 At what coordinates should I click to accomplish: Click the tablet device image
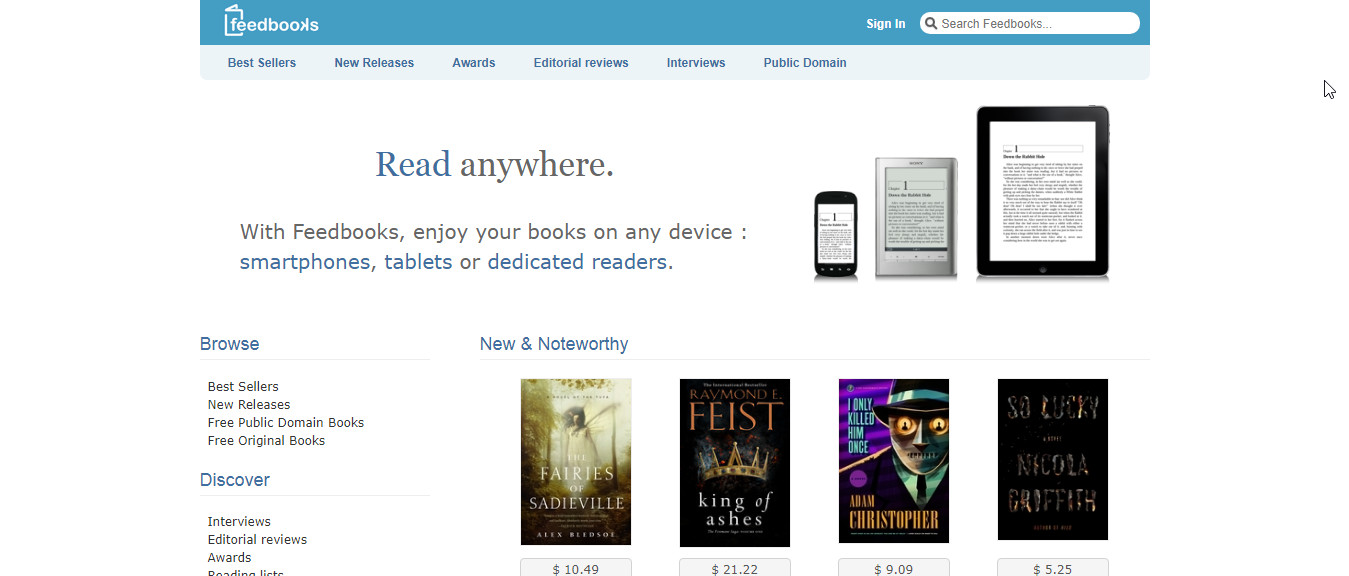1042,192
